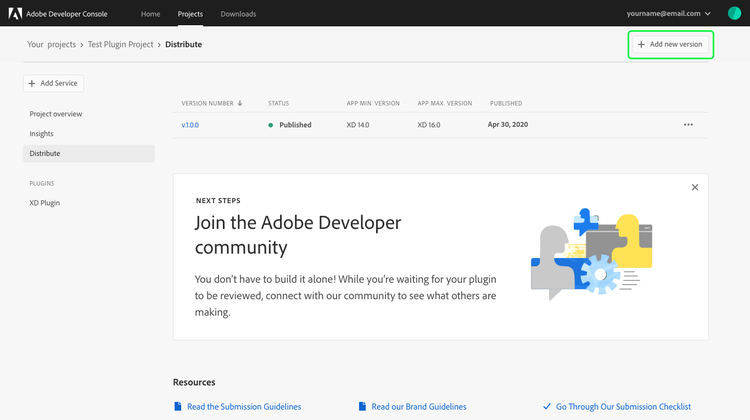Open the Downloads tab
Screen dimensions: 750x420
pos(238,14)
